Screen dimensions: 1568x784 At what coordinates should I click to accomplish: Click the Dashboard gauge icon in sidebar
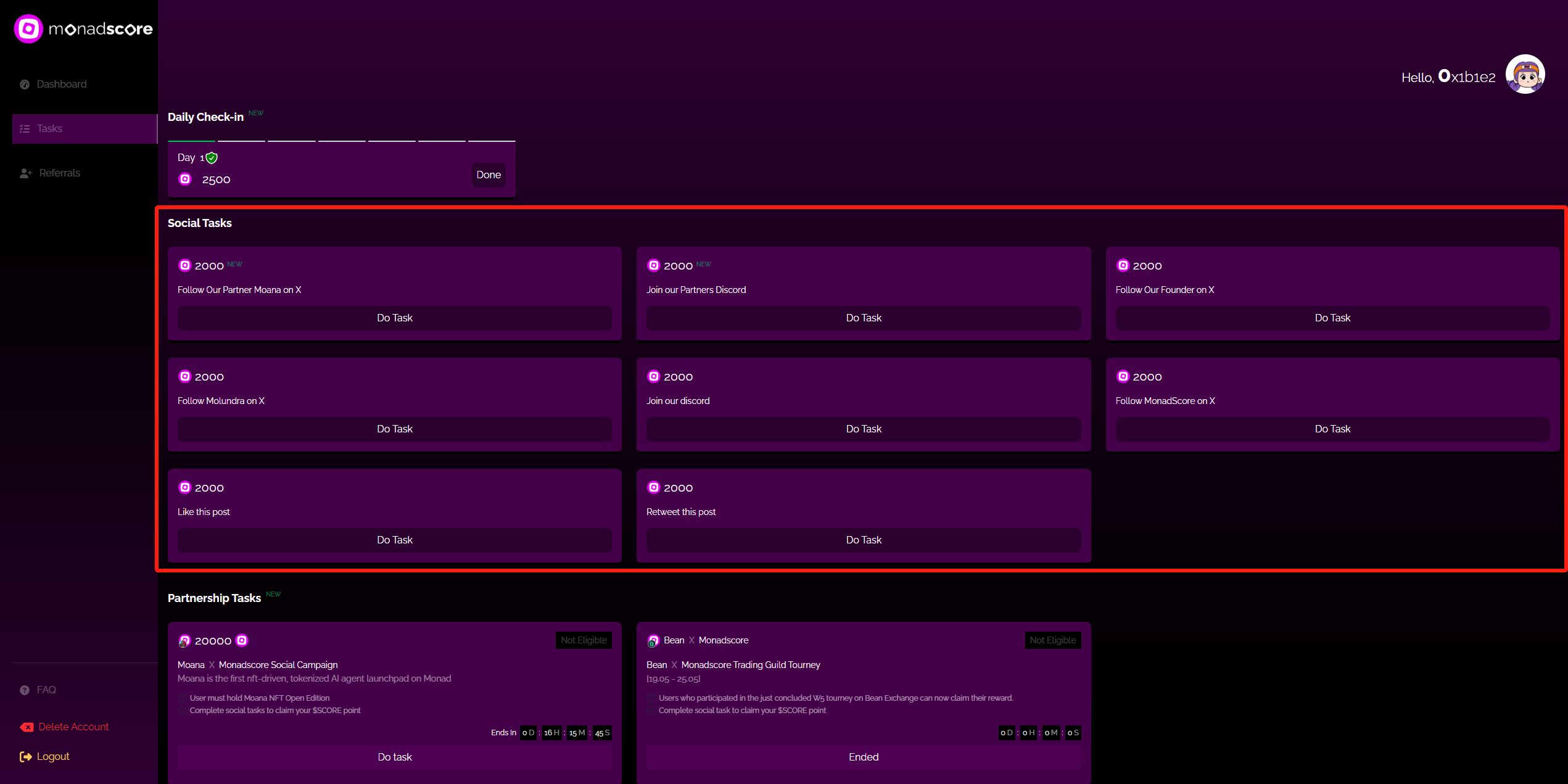(x=25, y=85)
